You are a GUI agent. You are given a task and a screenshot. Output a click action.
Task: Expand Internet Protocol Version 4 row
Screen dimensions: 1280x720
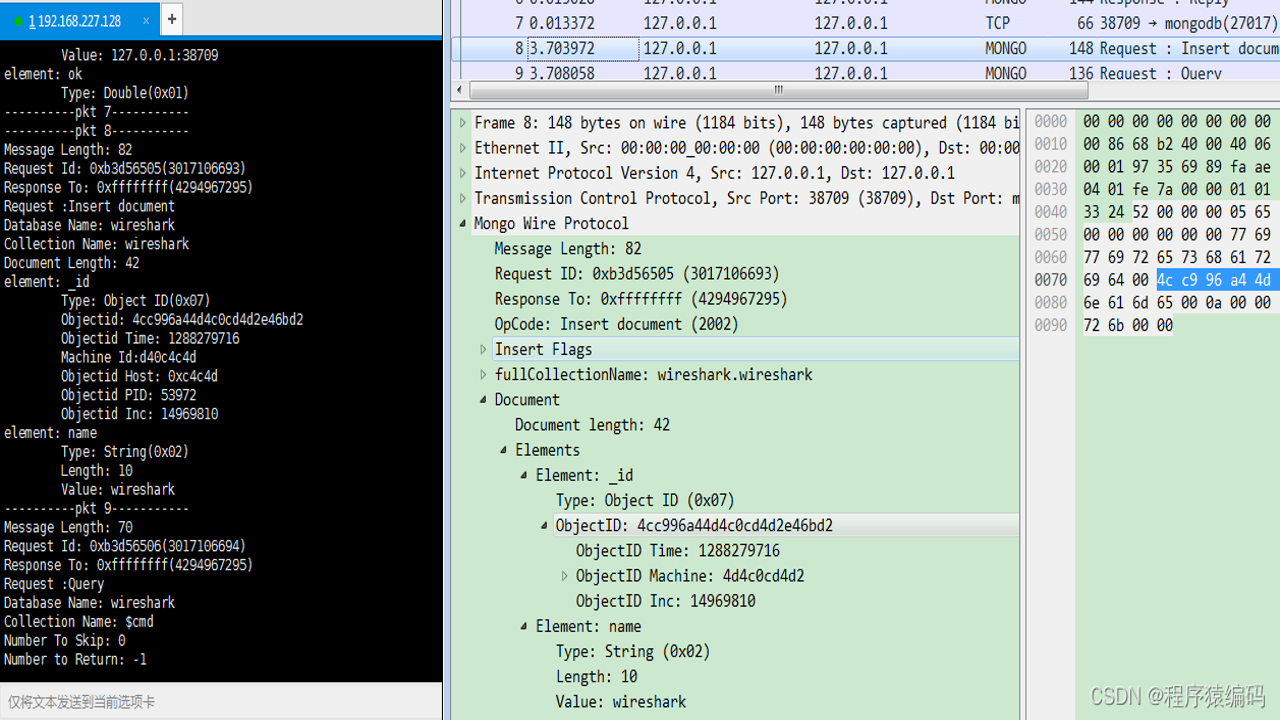463,172
